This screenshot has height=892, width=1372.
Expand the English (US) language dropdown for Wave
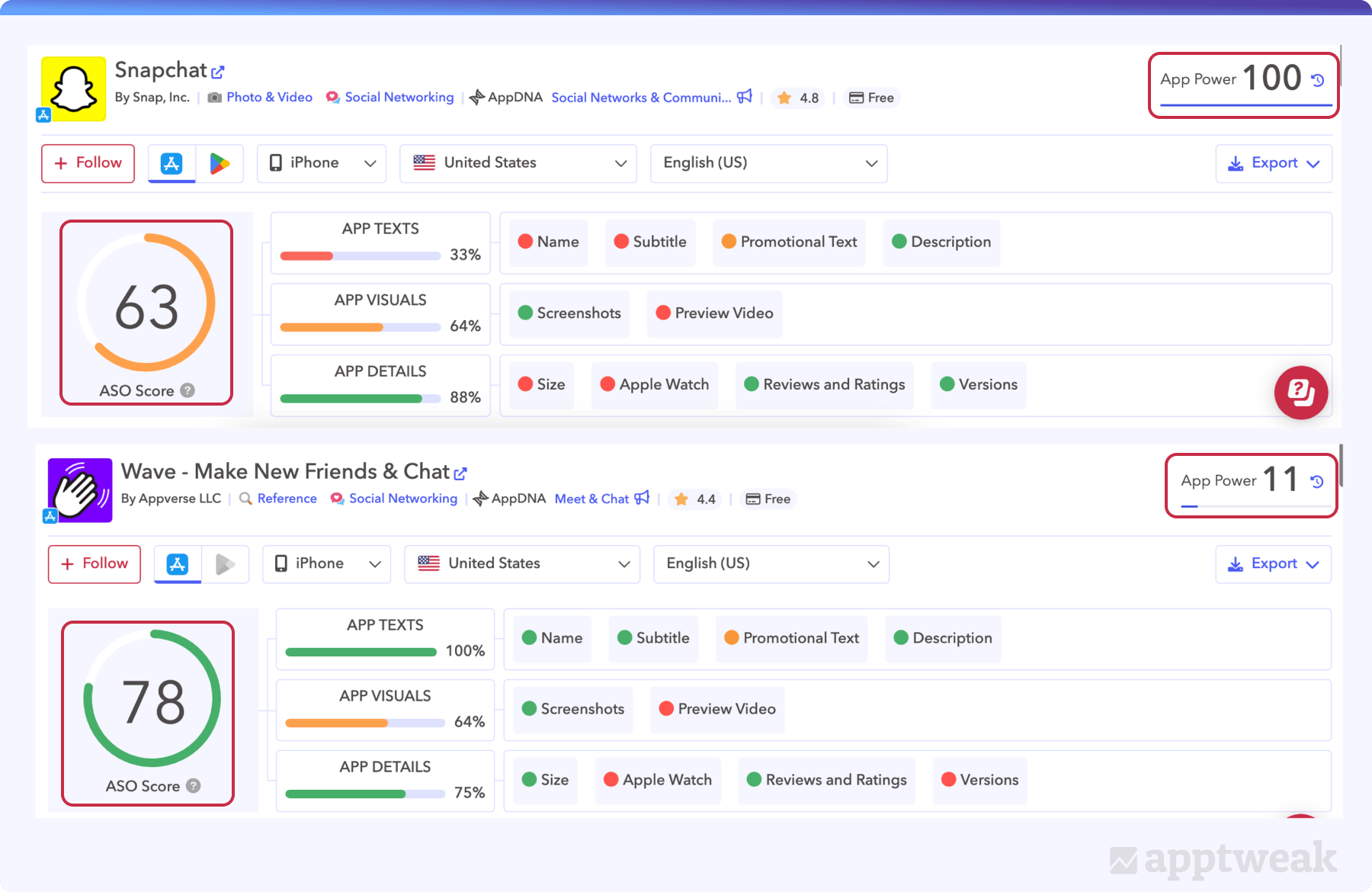pyautogui.click(x=771, y=564)
